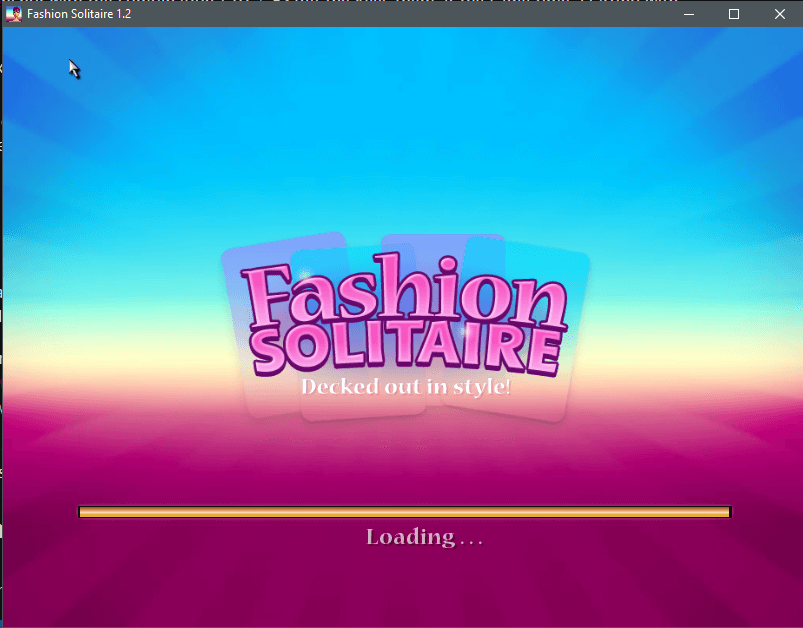Click the golden loading progress bar

coord(405,512)
